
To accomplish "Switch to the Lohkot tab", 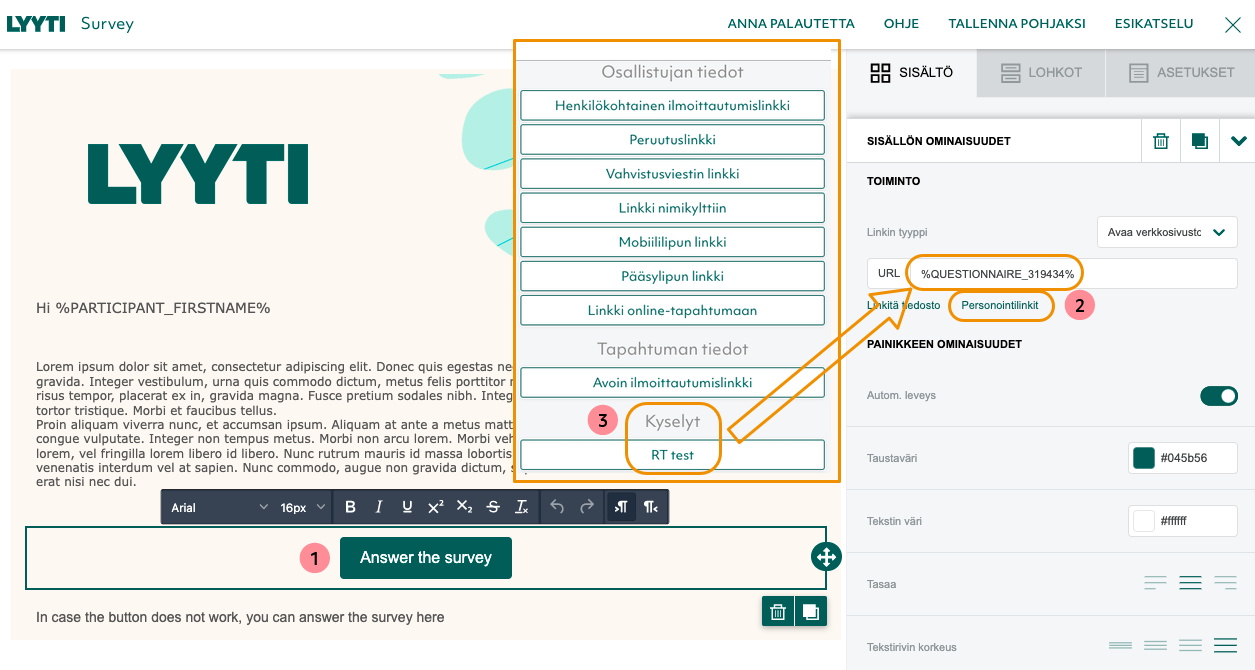I will point(1041,73).
